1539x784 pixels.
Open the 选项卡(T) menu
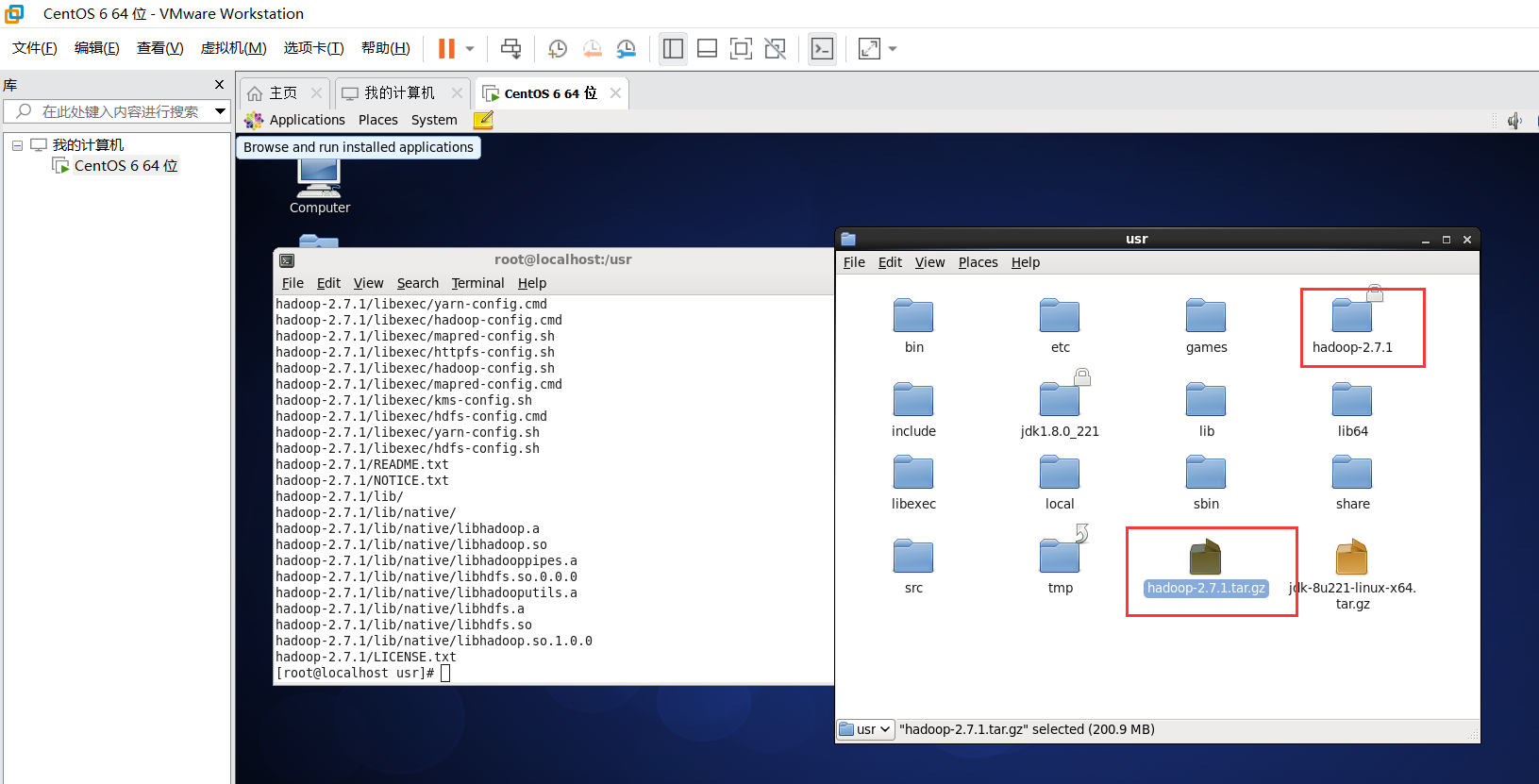[x=313, y=48]
